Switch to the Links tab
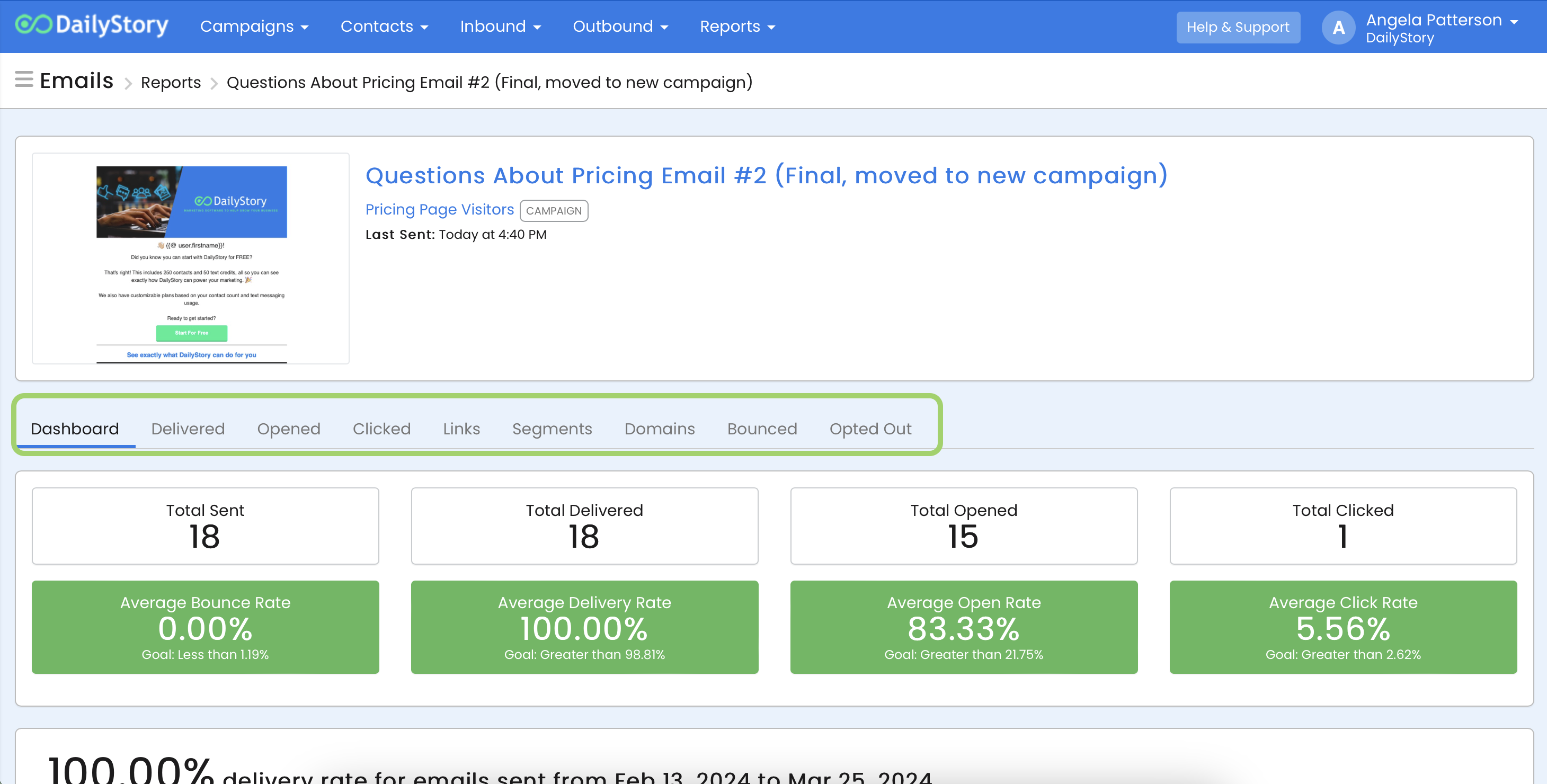This screenshot has height=784, width=1547. pos(461,429)
